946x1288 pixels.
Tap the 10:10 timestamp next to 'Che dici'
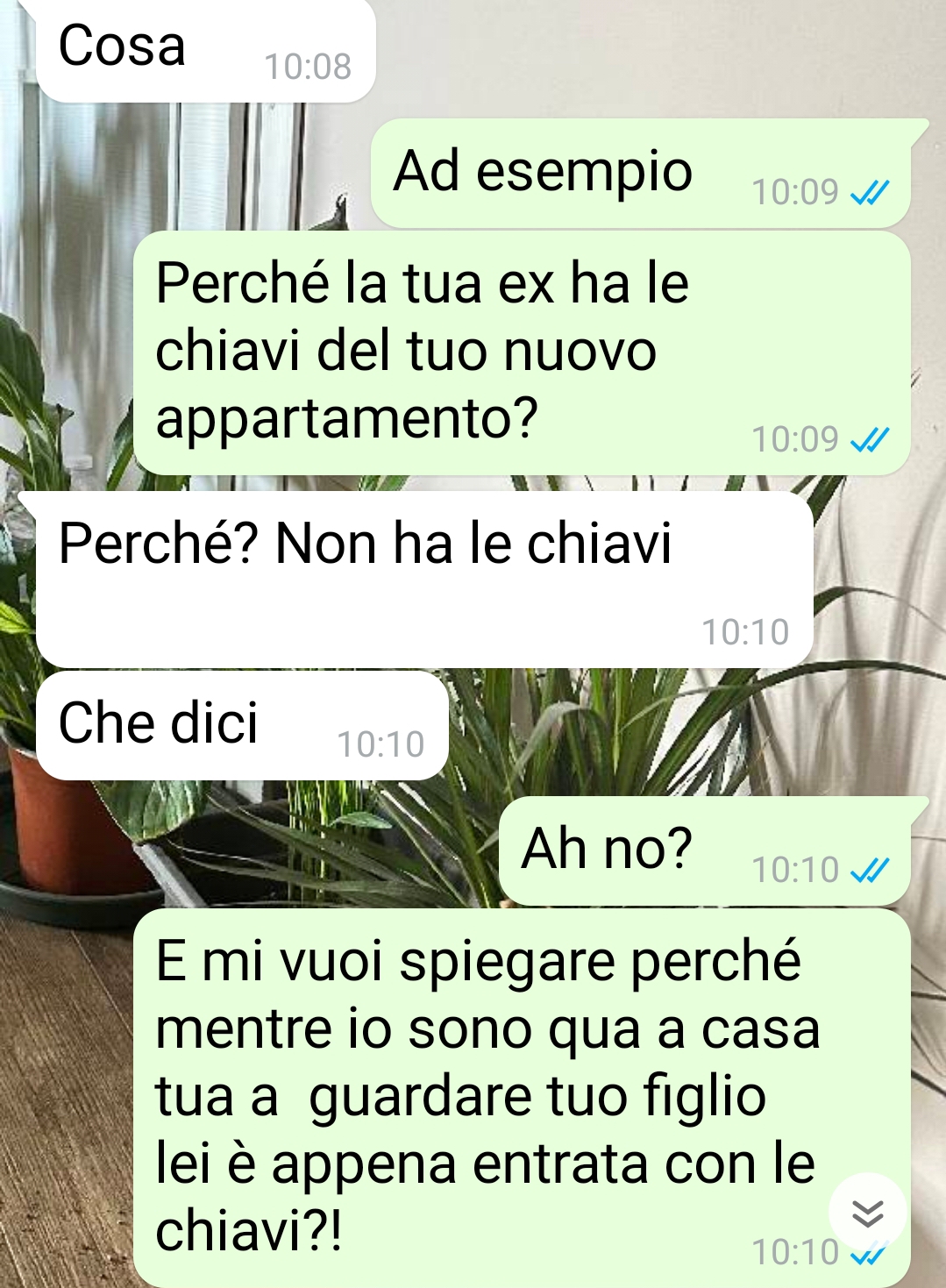pos(381,744)
